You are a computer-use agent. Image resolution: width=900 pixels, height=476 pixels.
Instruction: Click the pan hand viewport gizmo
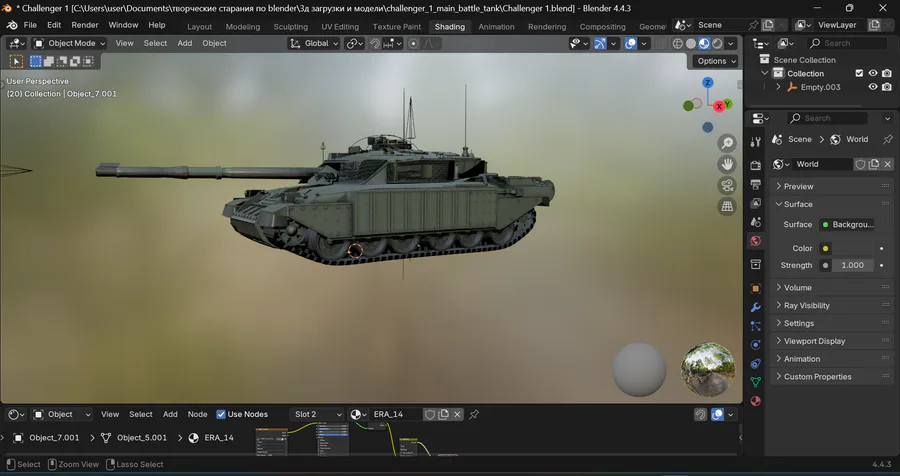click(727, 164)
